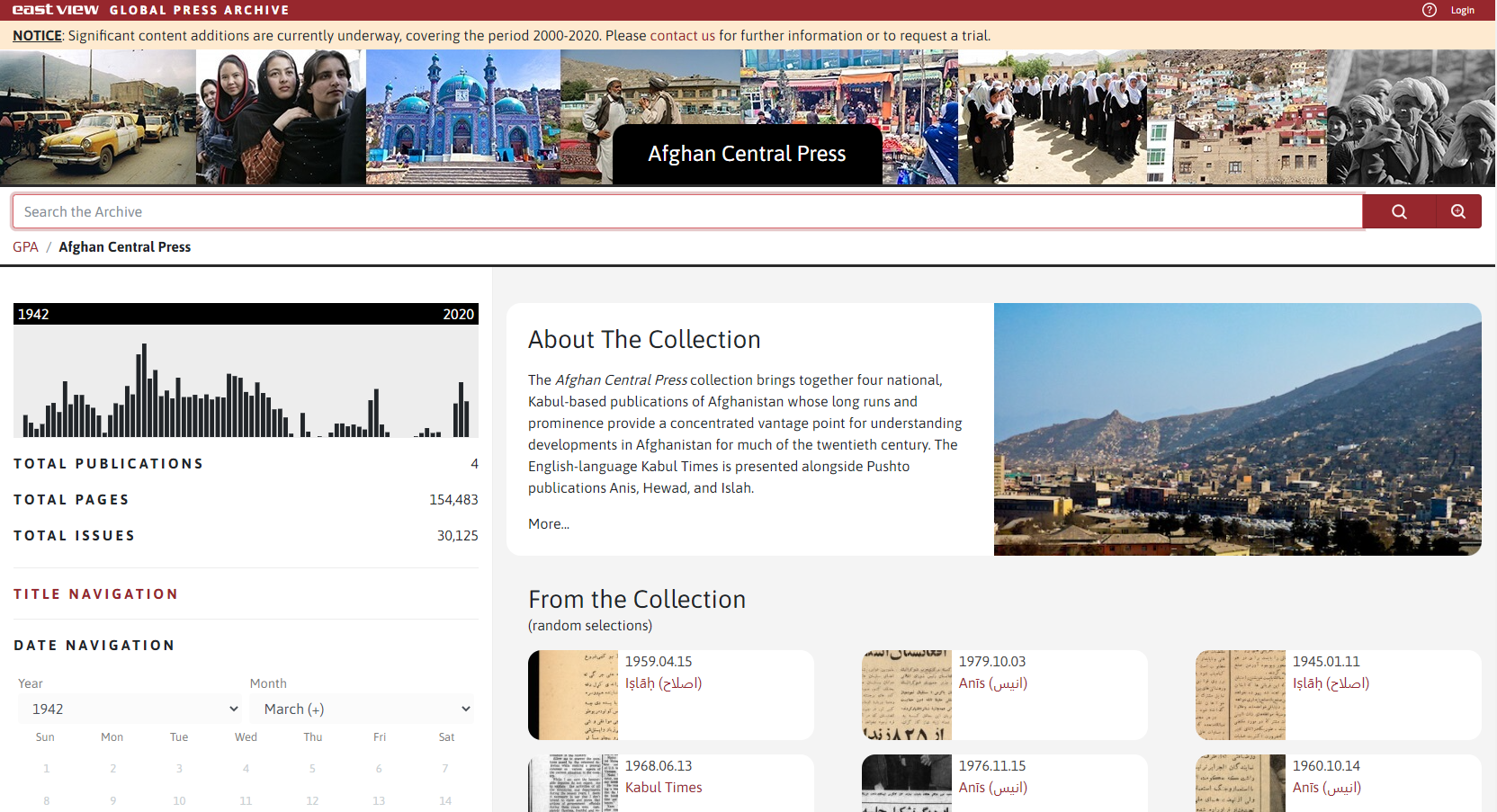Follow the "contact us" link in notice

[682, 36]
